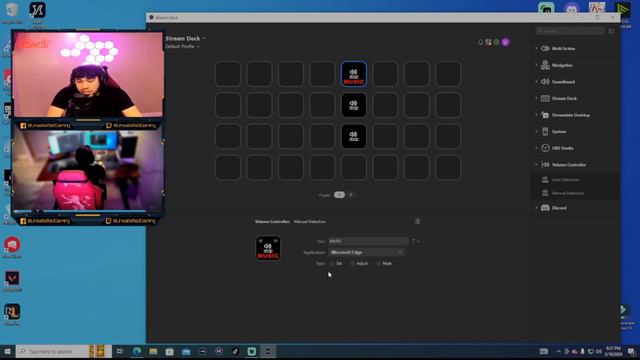Click the Streamlabs Desktop category icon

tap(545, 115)
